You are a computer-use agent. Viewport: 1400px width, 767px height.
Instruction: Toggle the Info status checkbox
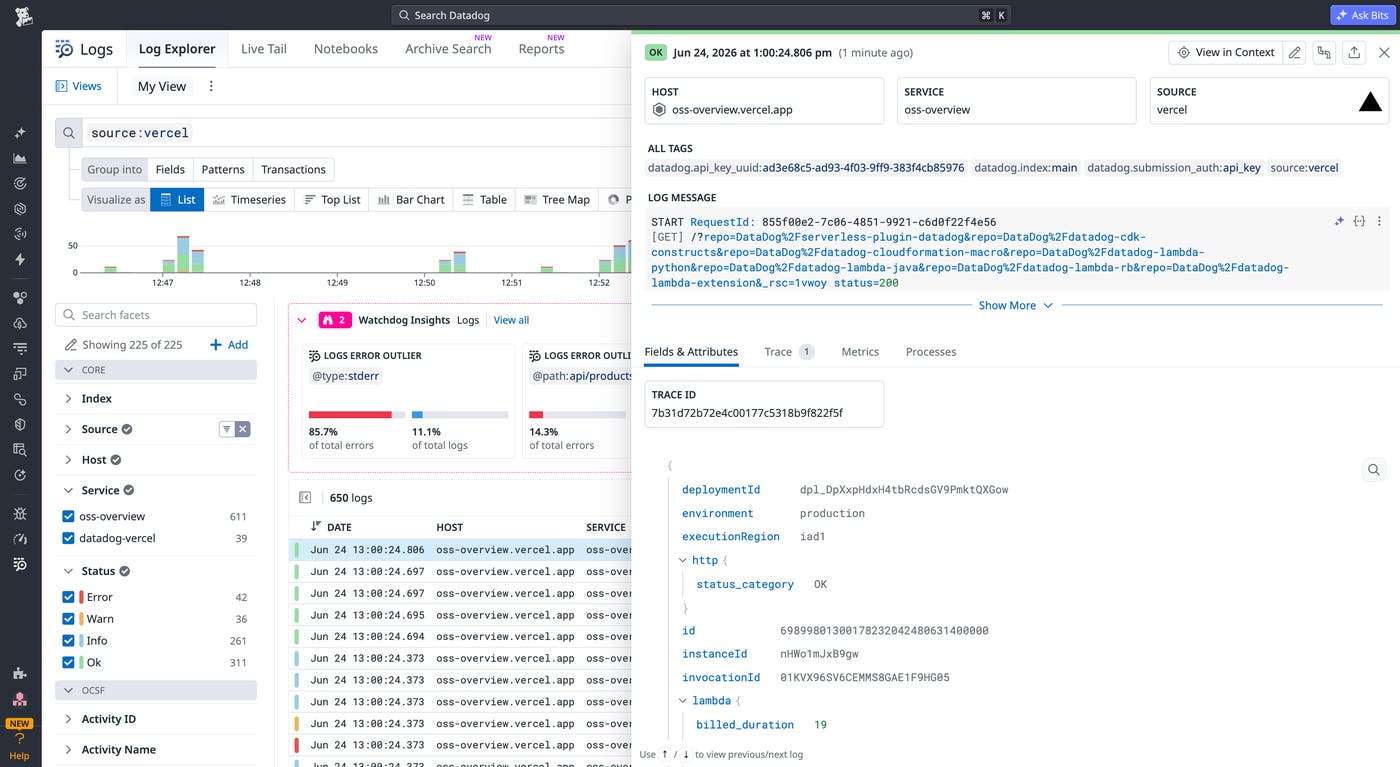68,641
